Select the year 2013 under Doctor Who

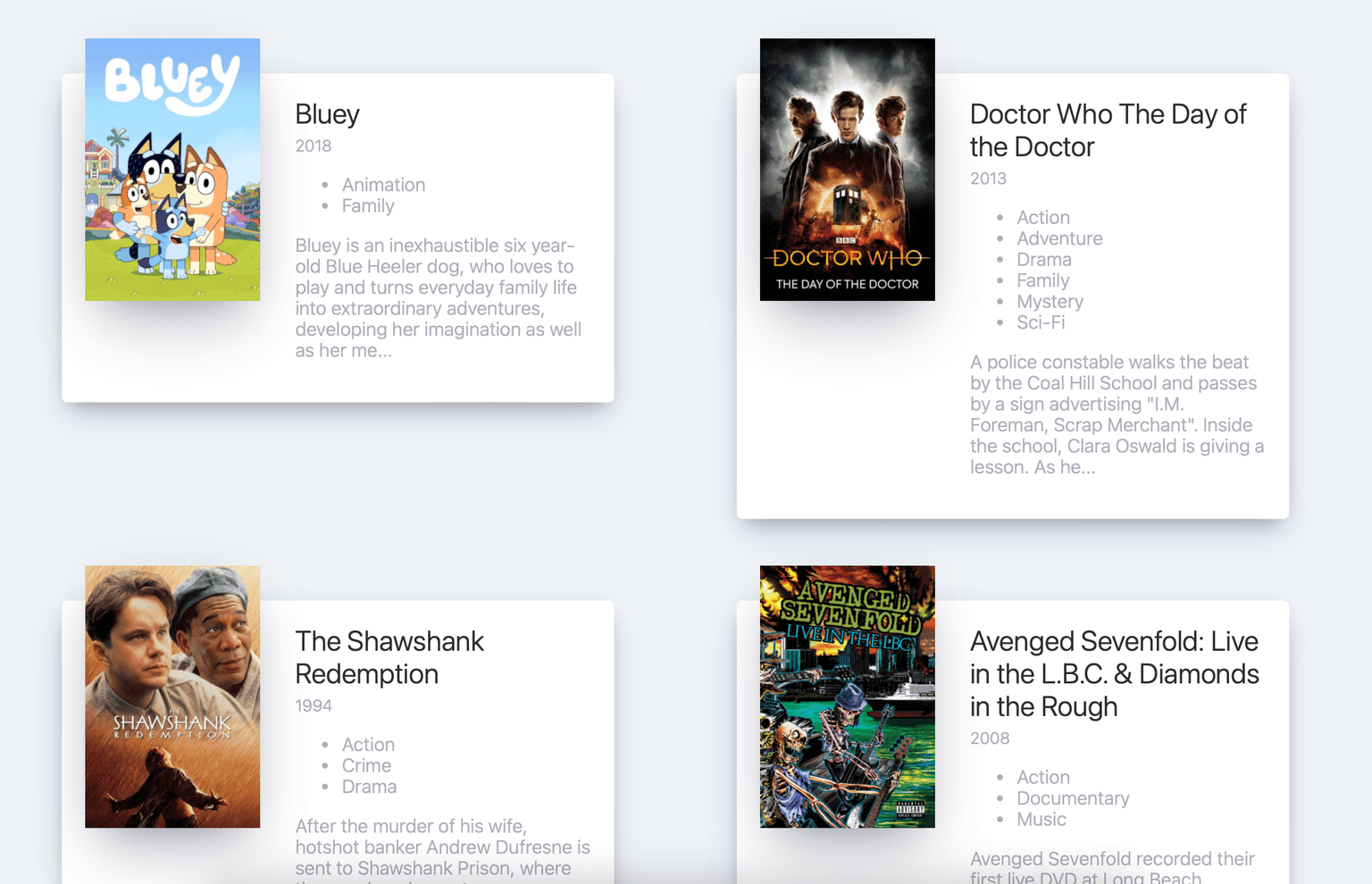point(988,179)
